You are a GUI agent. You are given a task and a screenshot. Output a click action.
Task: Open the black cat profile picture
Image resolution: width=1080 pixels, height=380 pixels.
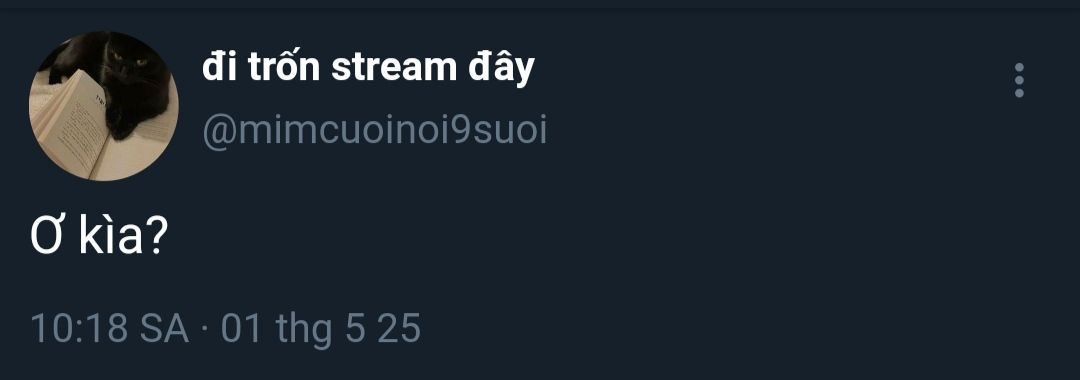point(103,105)
